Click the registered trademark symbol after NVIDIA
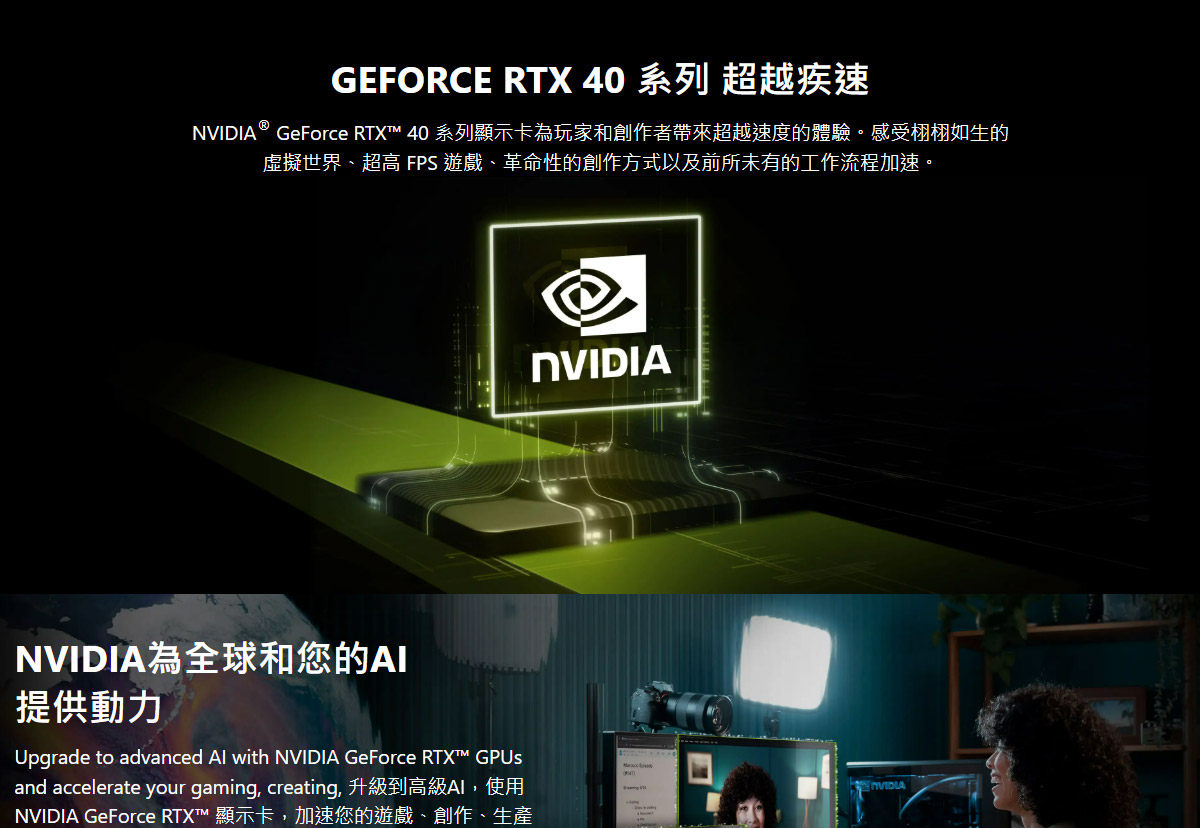 [x=264, y=125]
